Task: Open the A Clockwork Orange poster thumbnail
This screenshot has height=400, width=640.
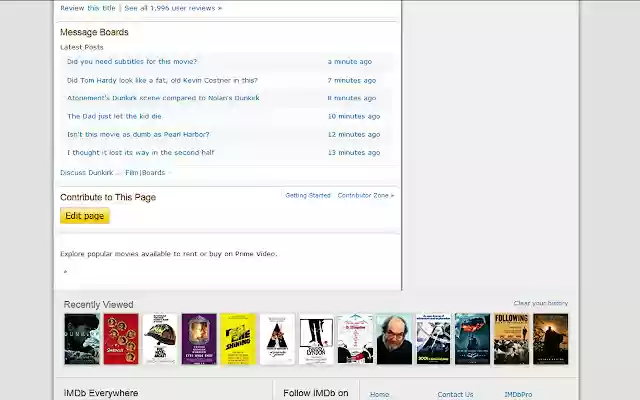Action: 277,339
